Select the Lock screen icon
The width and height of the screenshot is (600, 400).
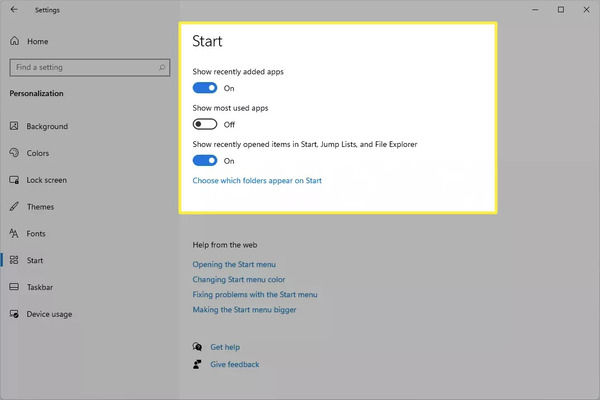pyautogui.click(x=14, y=180)
